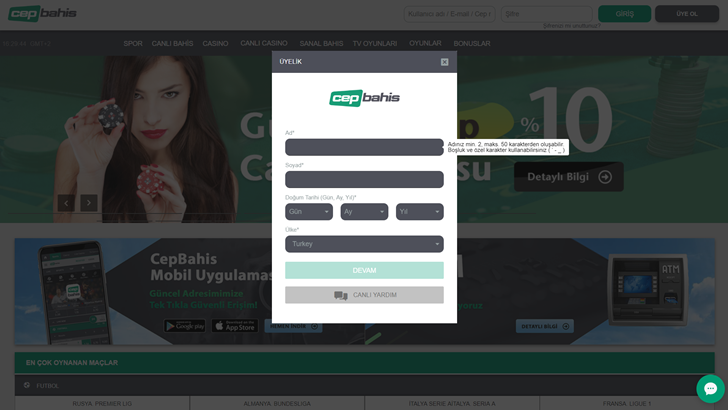Image resolution: width=728 pixels, height=410 pixels.
Task: Open the CASINO menu item
Action: (215, 44)
